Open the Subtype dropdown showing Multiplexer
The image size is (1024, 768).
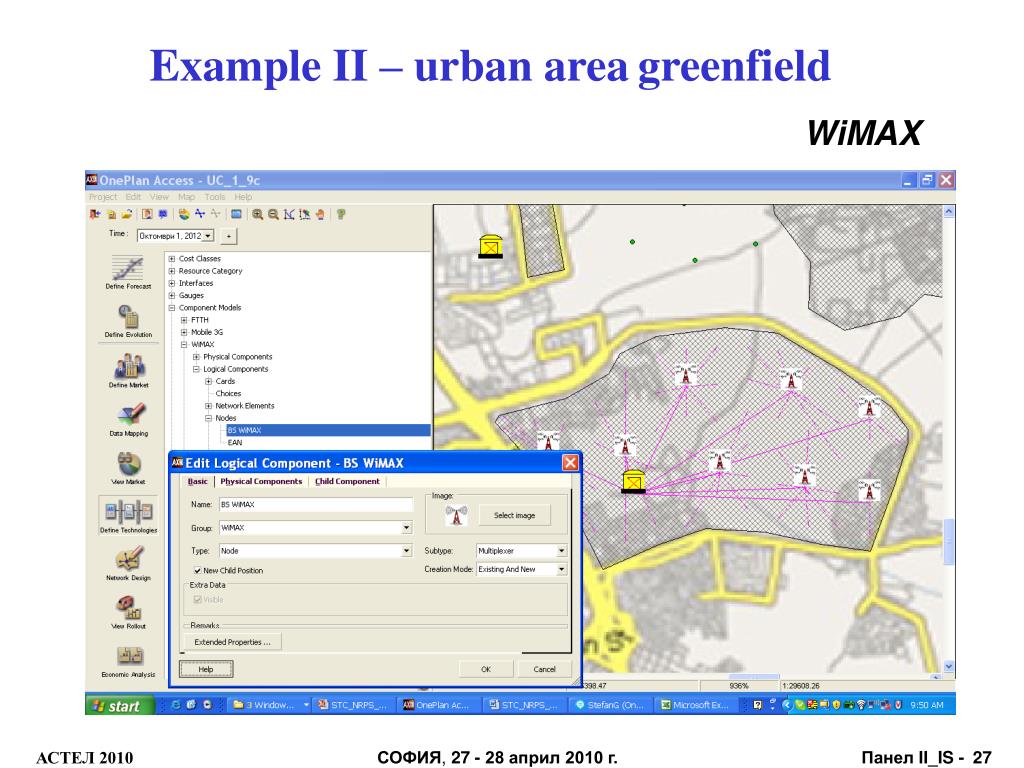click(561, 551)
